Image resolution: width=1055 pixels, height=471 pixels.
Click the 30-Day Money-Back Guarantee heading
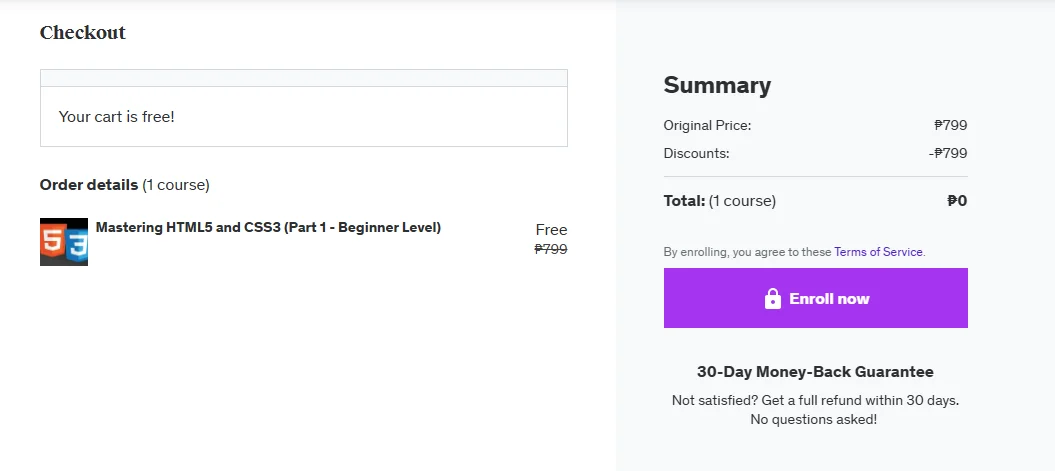tap(815, 371)
